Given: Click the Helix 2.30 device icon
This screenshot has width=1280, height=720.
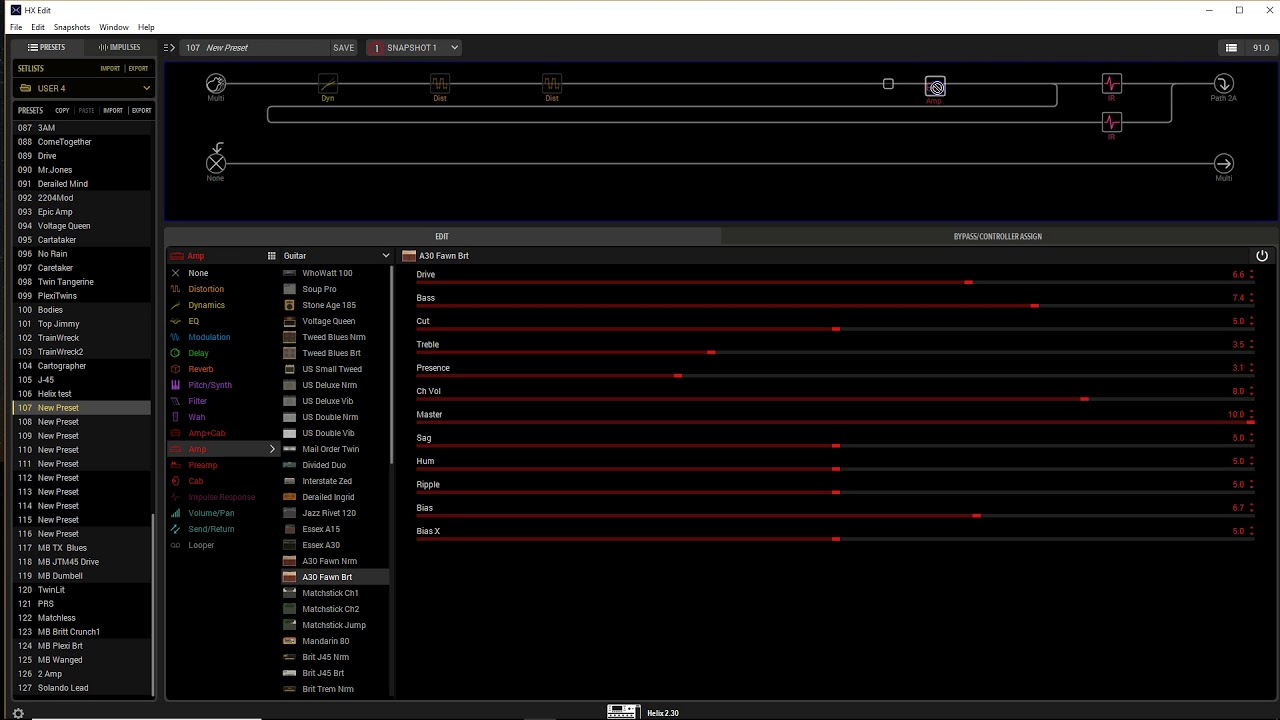Looking at the screenshot, I should (x=622, y=712).
